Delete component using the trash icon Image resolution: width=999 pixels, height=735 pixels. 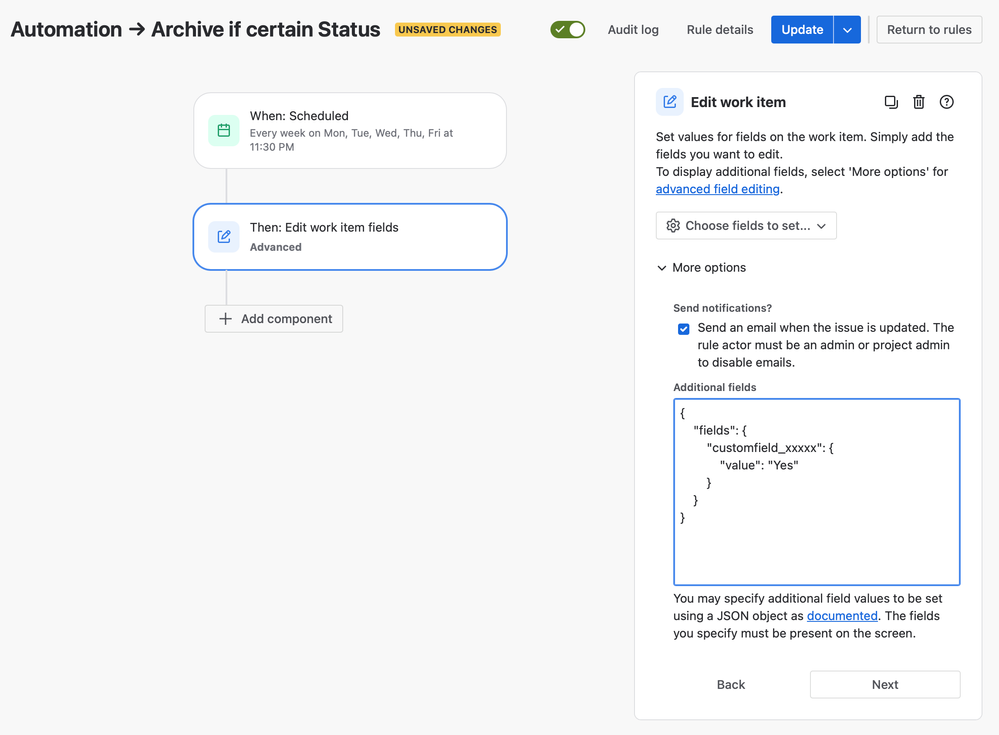pyautogui.click(x=919, y=102)
